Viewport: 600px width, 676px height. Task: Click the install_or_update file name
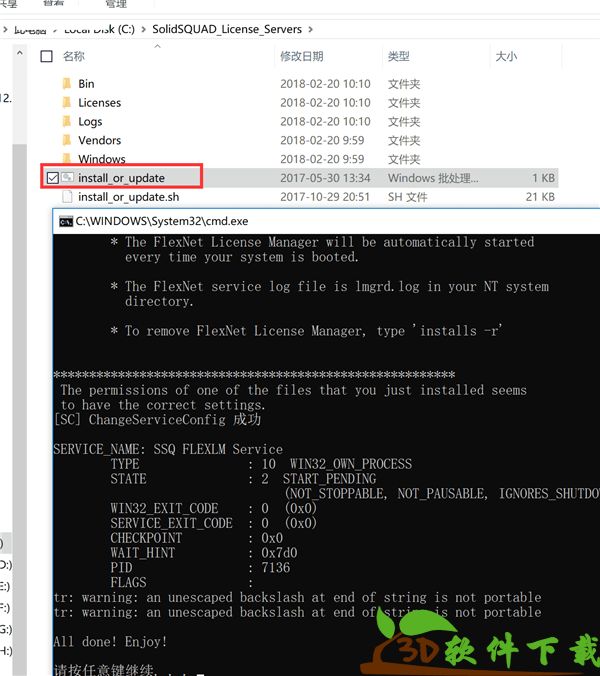pos(121,178)
